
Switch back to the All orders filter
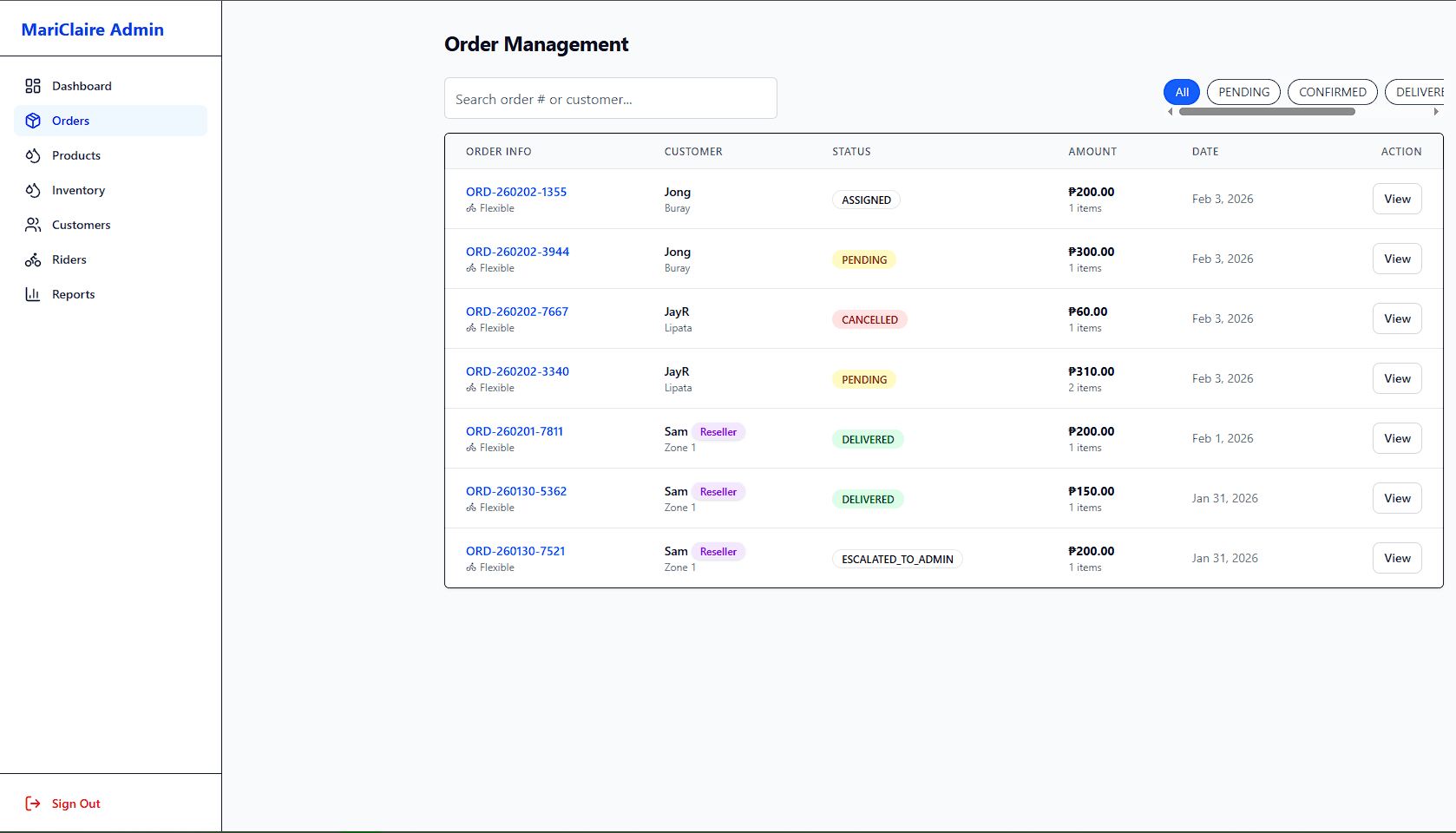[1181, 92]
